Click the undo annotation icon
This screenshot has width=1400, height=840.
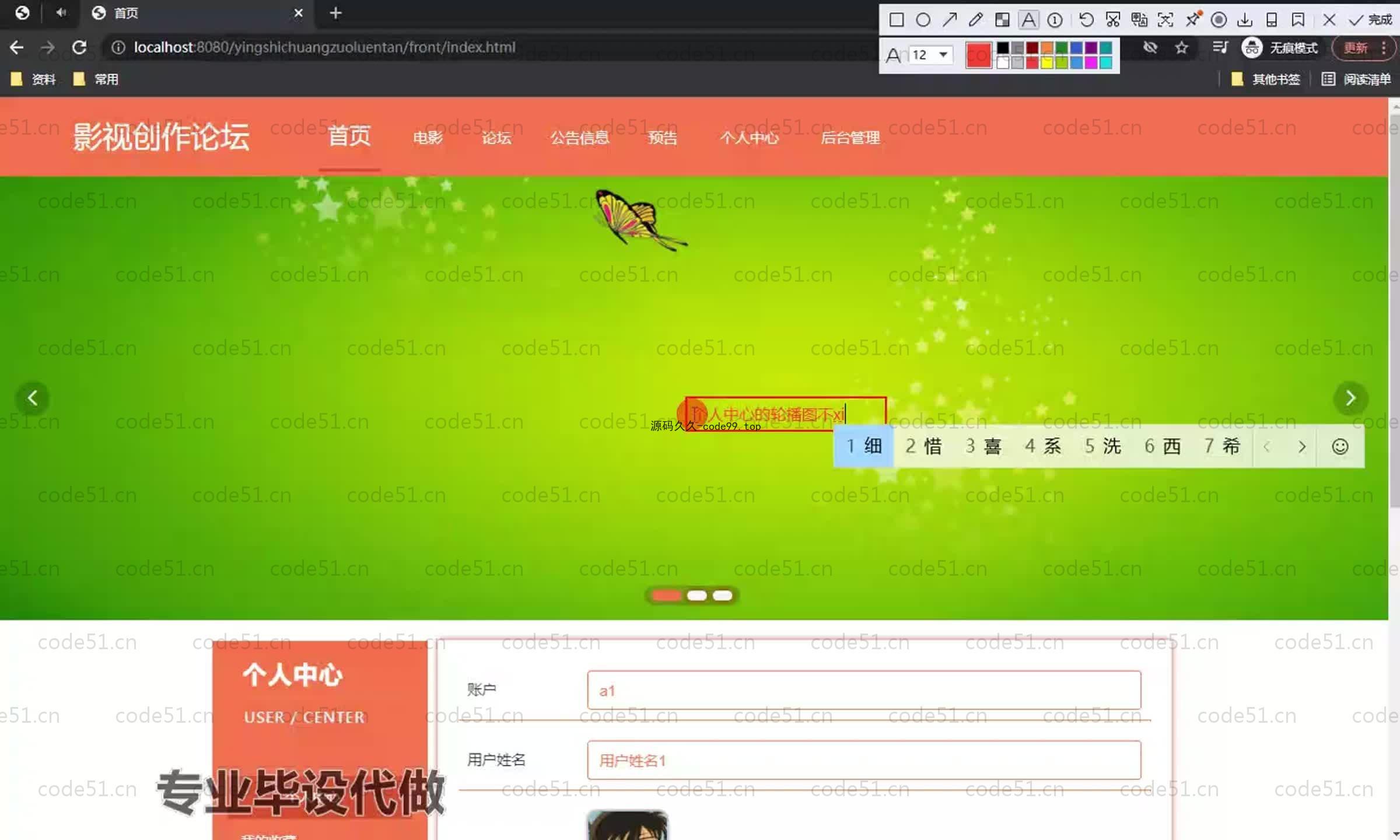pos(1086,20)
